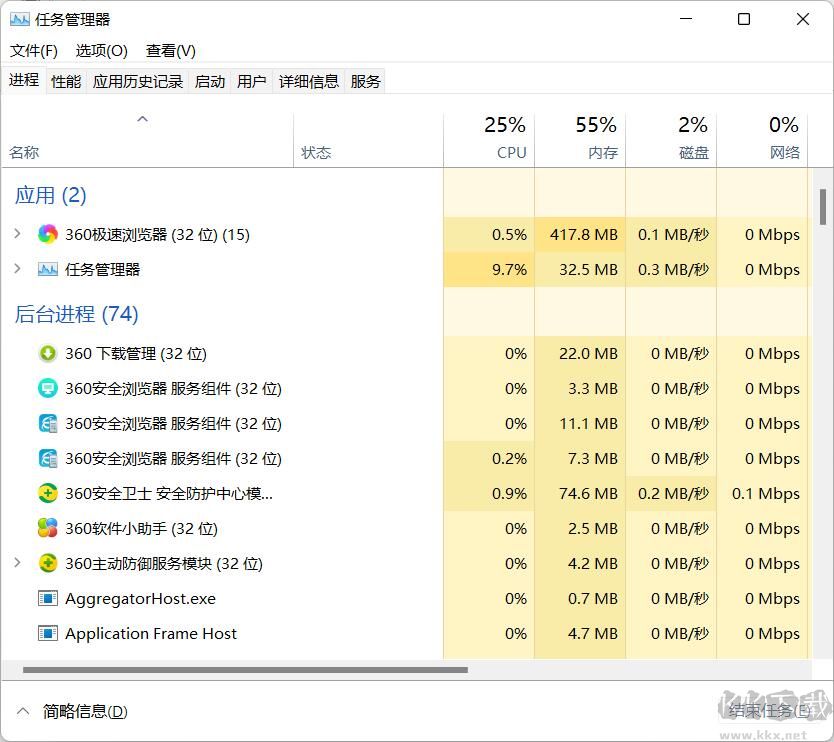Click the Application Frame Host icon
834x742 pixels.
pyautogui.click(x=47, y=633)
